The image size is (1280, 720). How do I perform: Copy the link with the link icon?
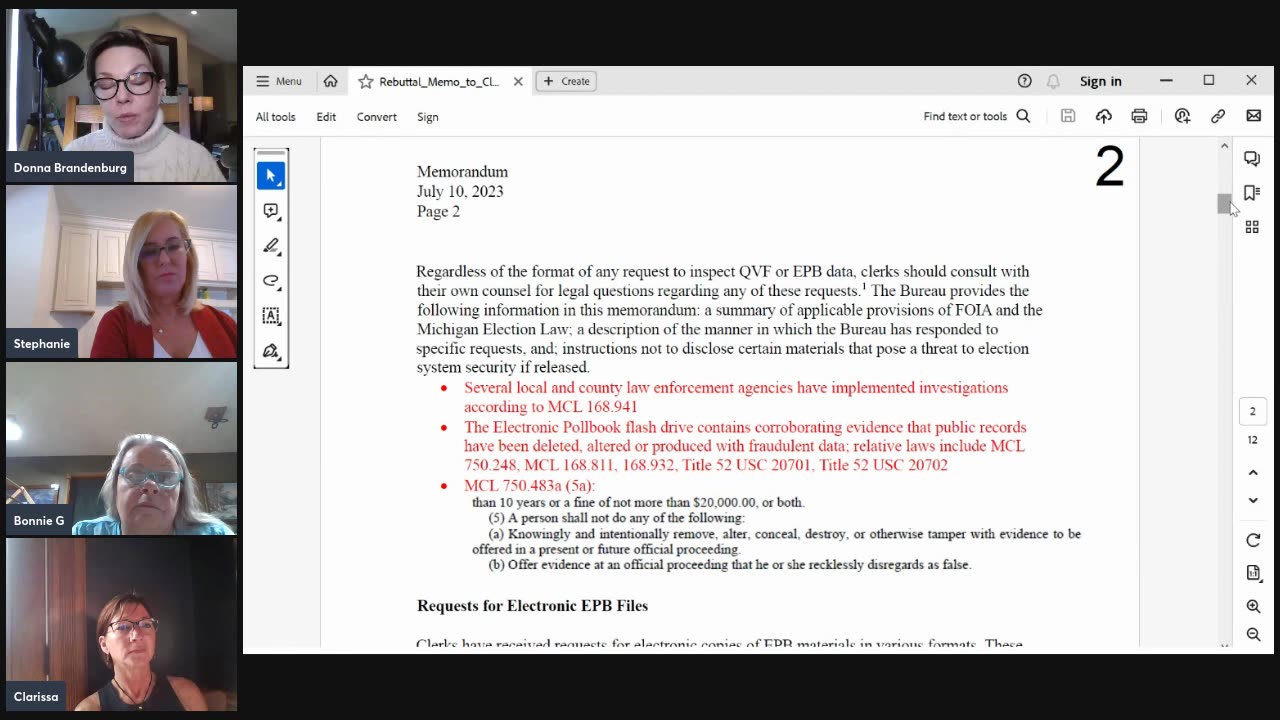pyautogui.click(x=1218, y=116)
